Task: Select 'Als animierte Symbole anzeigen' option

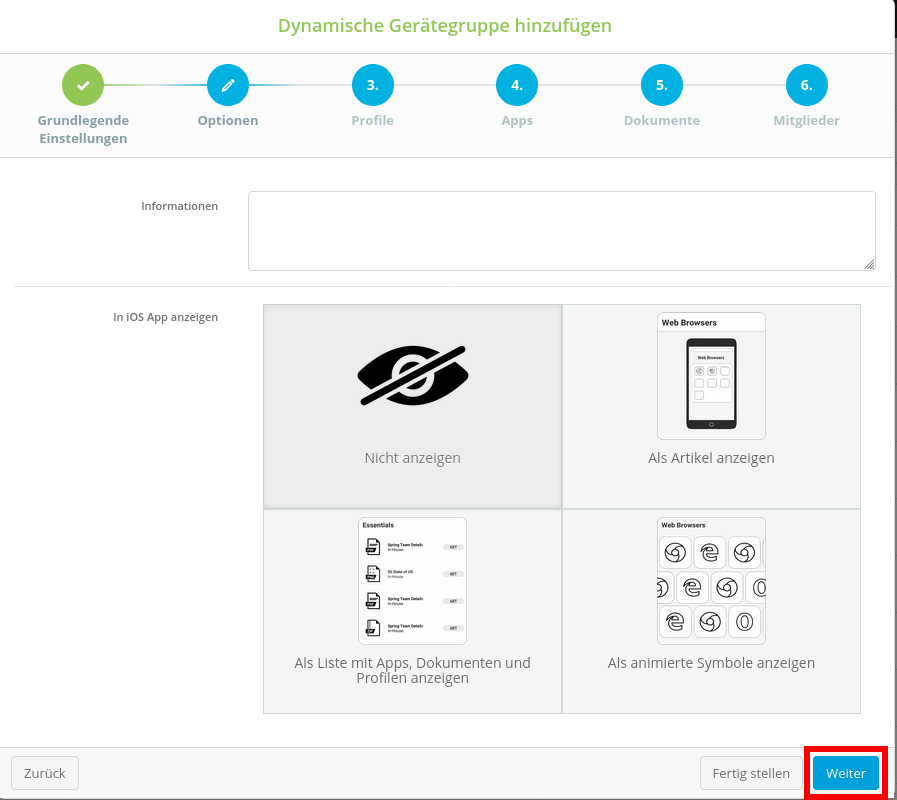Action: tap(711, 663)
